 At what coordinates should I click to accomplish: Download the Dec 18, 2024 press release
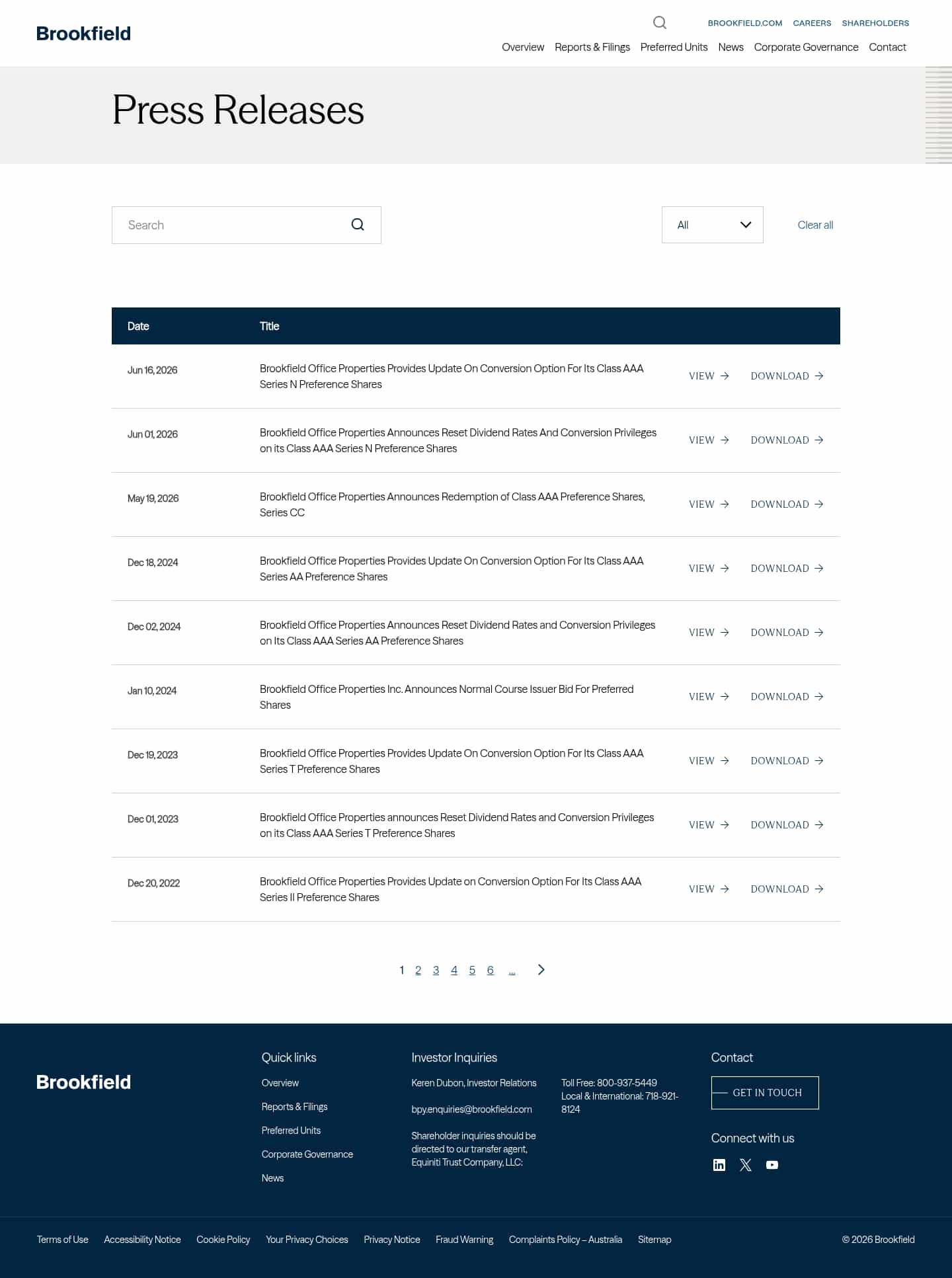[787, 569]
